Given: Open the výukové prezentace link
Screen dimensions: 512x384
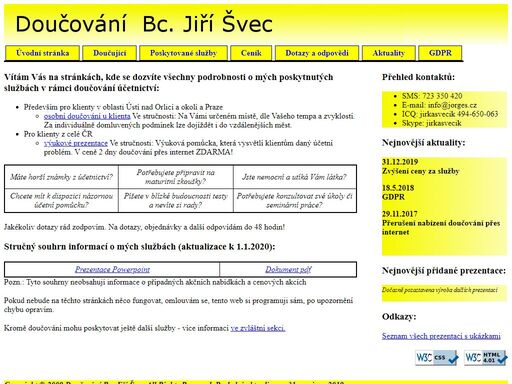Looking at the screenshot, I should tap(76, 143).
